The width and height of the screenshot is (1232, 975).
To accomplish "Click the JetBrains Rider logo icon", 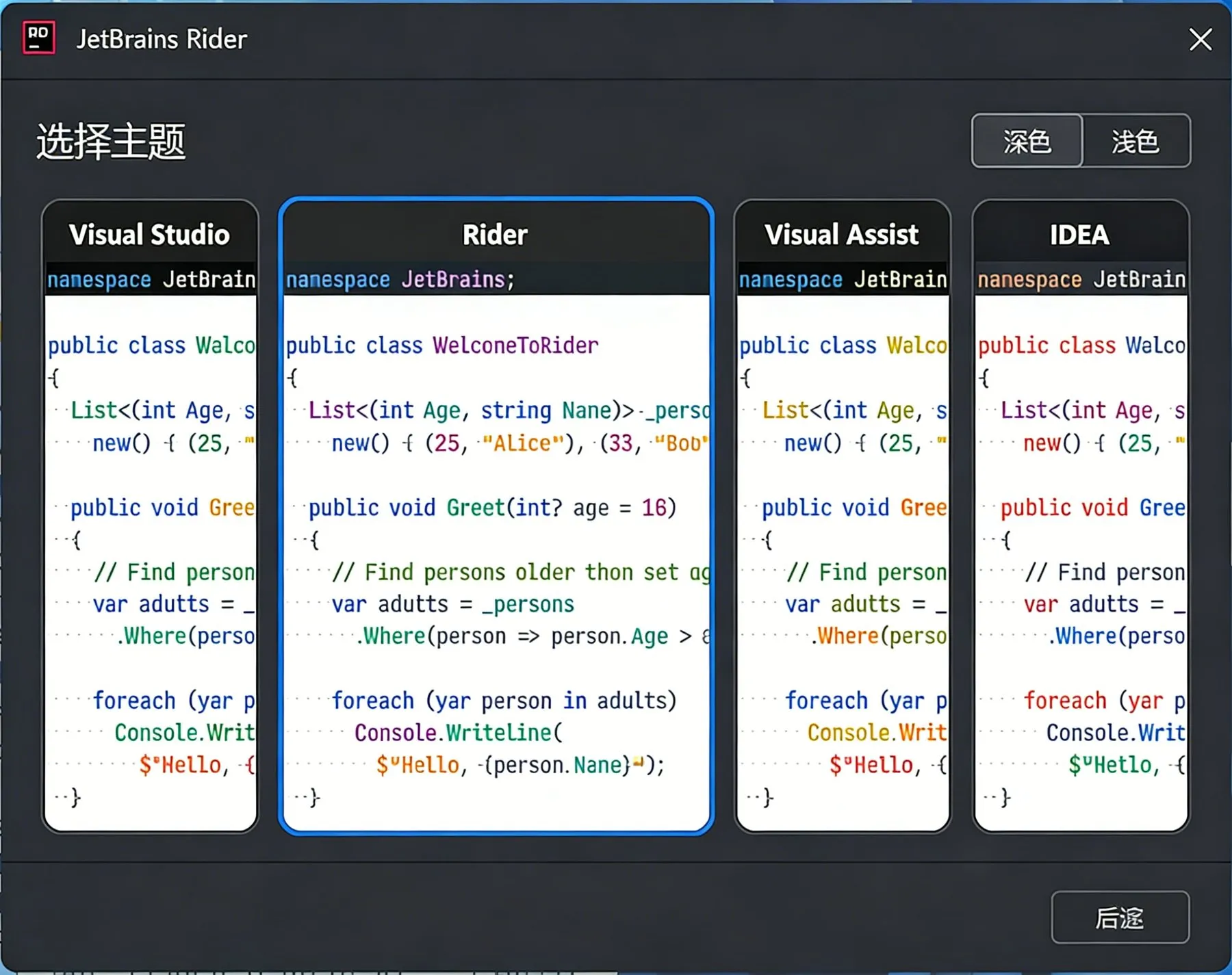I will click(39, 38).
